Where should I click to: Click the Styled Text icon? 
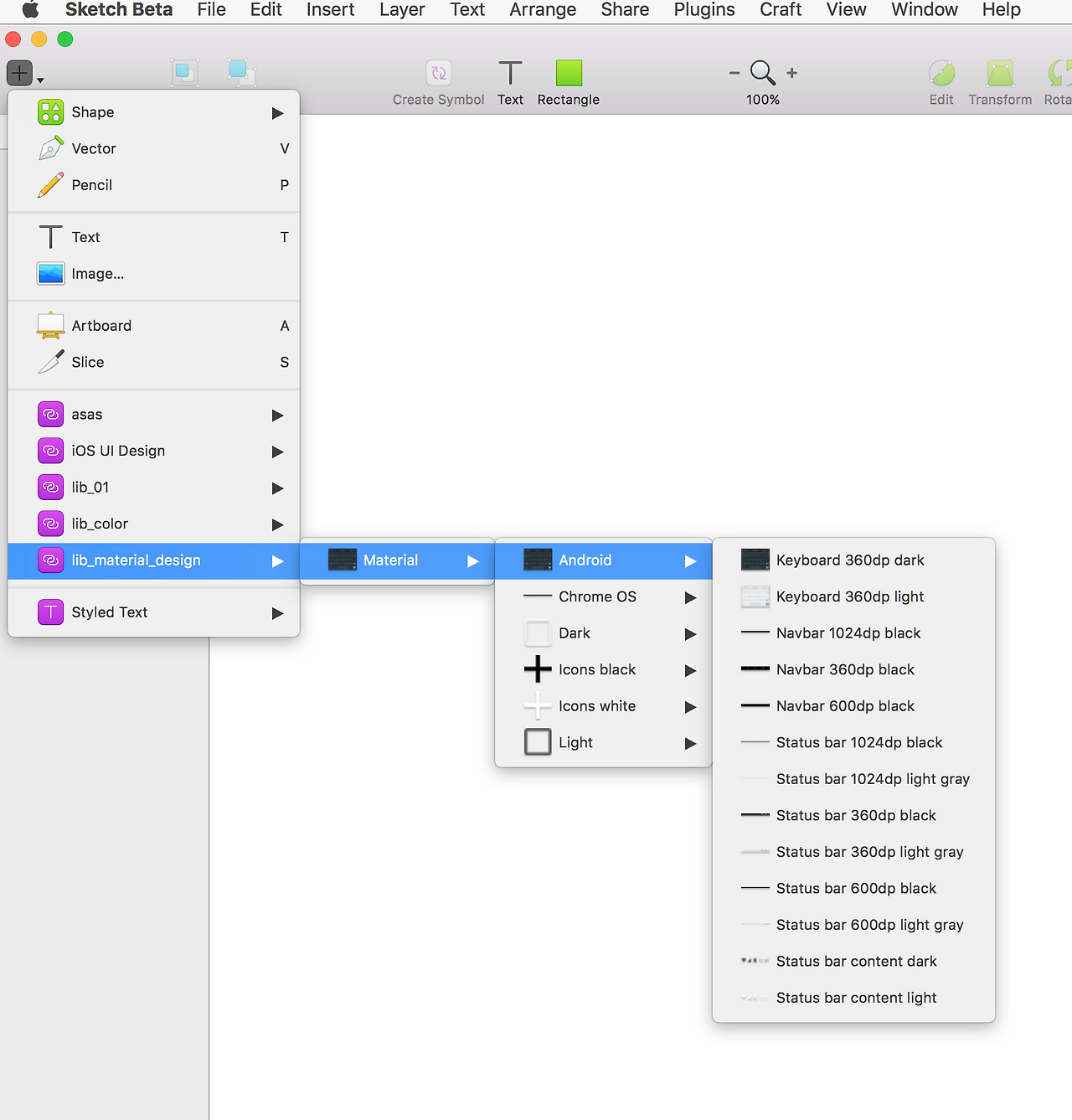pyautogui.click(x=51, y=612)
